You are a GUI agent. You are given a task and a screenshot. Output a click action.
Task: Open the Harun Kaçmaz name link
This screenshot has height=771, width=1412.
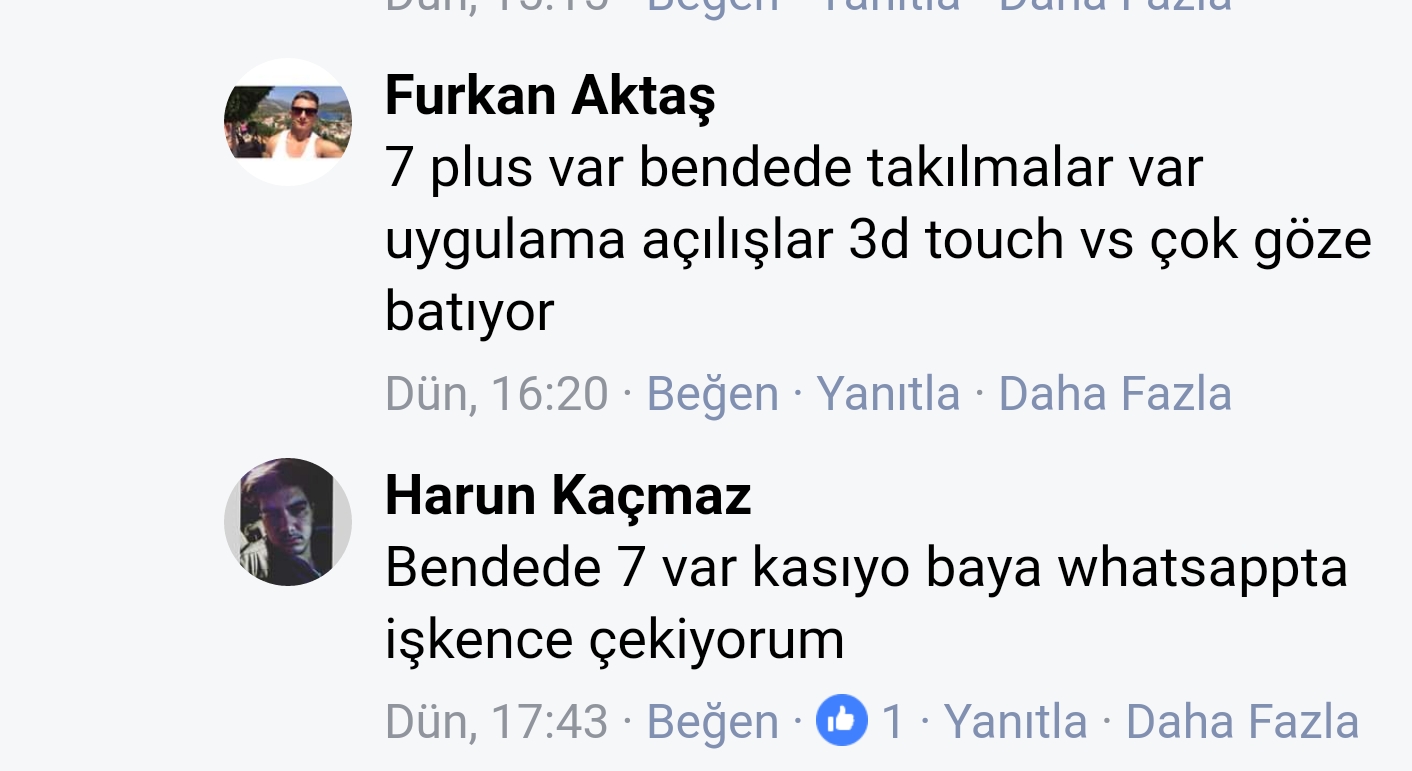pyautogui.click(x=568, y=496)
